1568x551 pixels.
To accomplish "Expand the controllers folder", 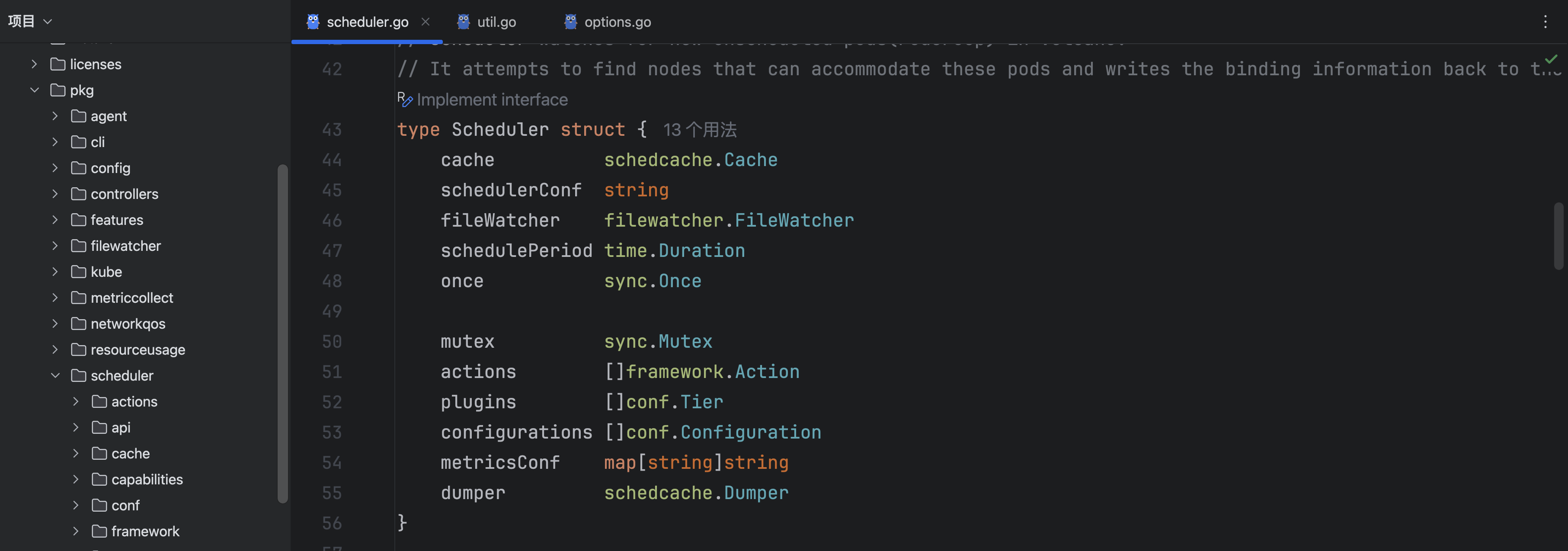I will [x=55, y=194].
